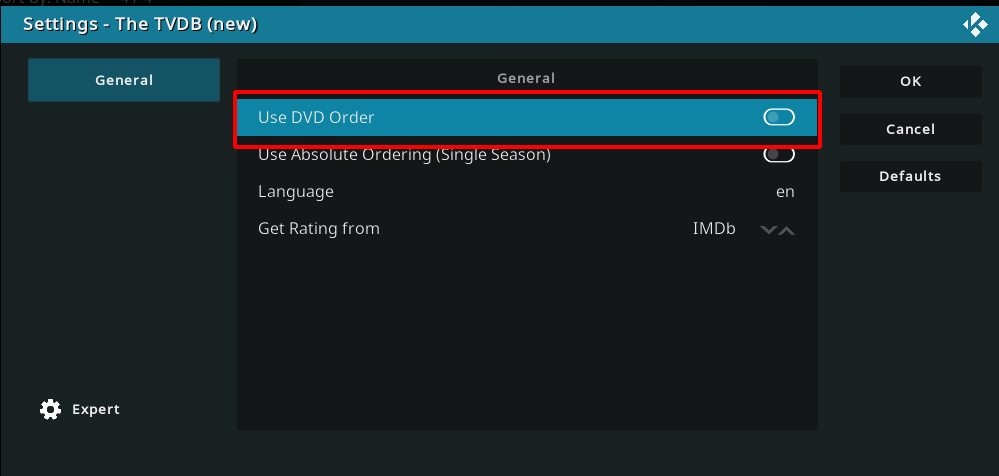Select the General category tab
The height and width of the screenshot is (476, 999).
pos(124,80)
